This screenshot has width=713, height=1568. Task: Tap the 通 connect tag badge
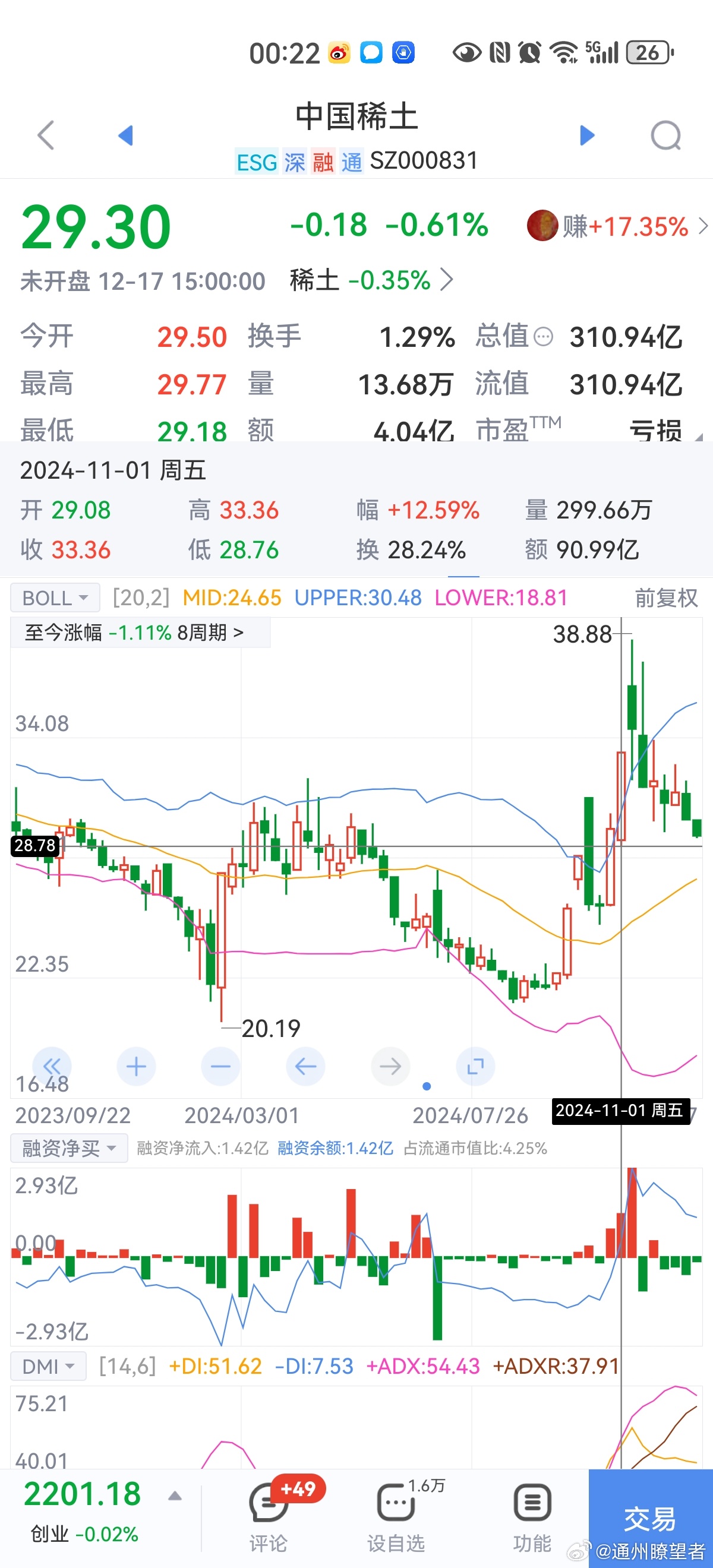click(x=352, y=163)
